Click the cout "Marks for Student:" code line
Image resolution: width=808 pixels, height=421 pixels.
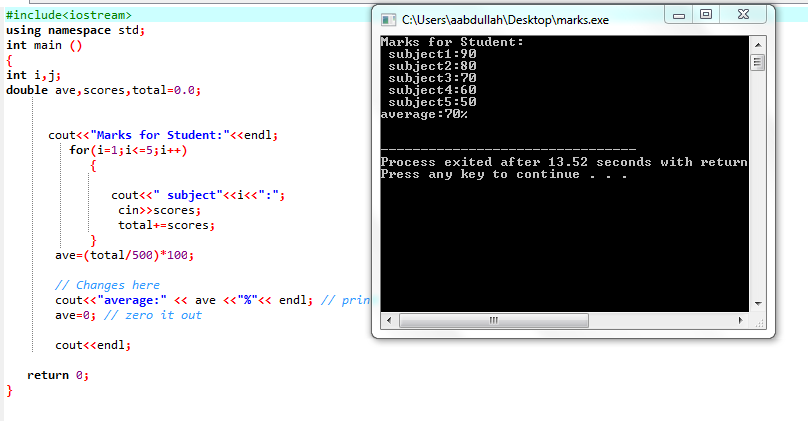[x=163, y=135]
